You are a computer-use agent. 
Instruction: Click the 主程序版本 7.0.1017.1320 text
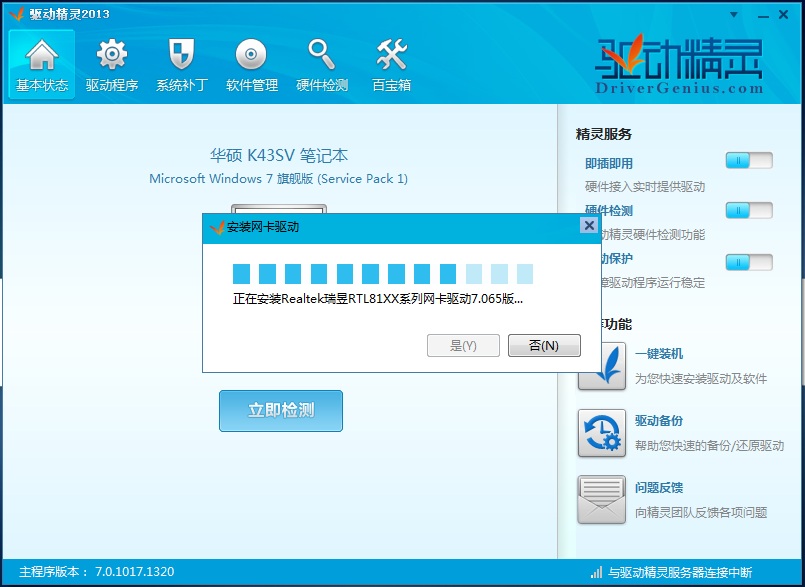pyautogui.click(x=97, y=572)
